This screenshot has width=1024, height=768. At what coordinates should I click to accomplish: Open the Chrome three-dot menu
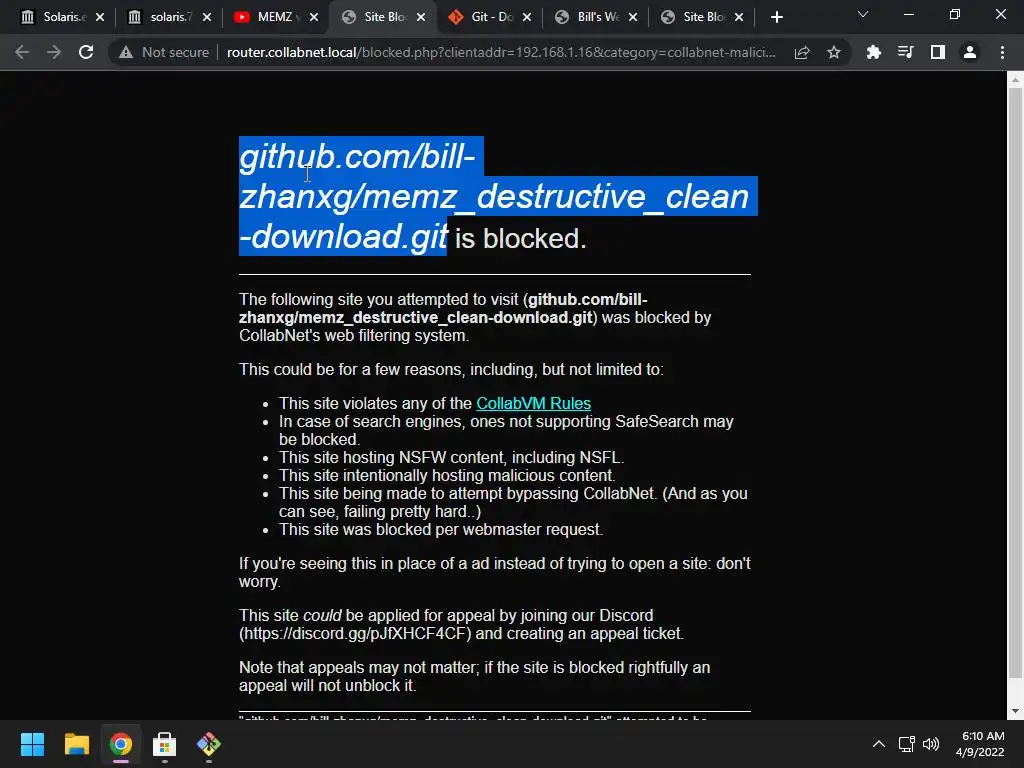pyautogui.click(x=1002, y=52)
